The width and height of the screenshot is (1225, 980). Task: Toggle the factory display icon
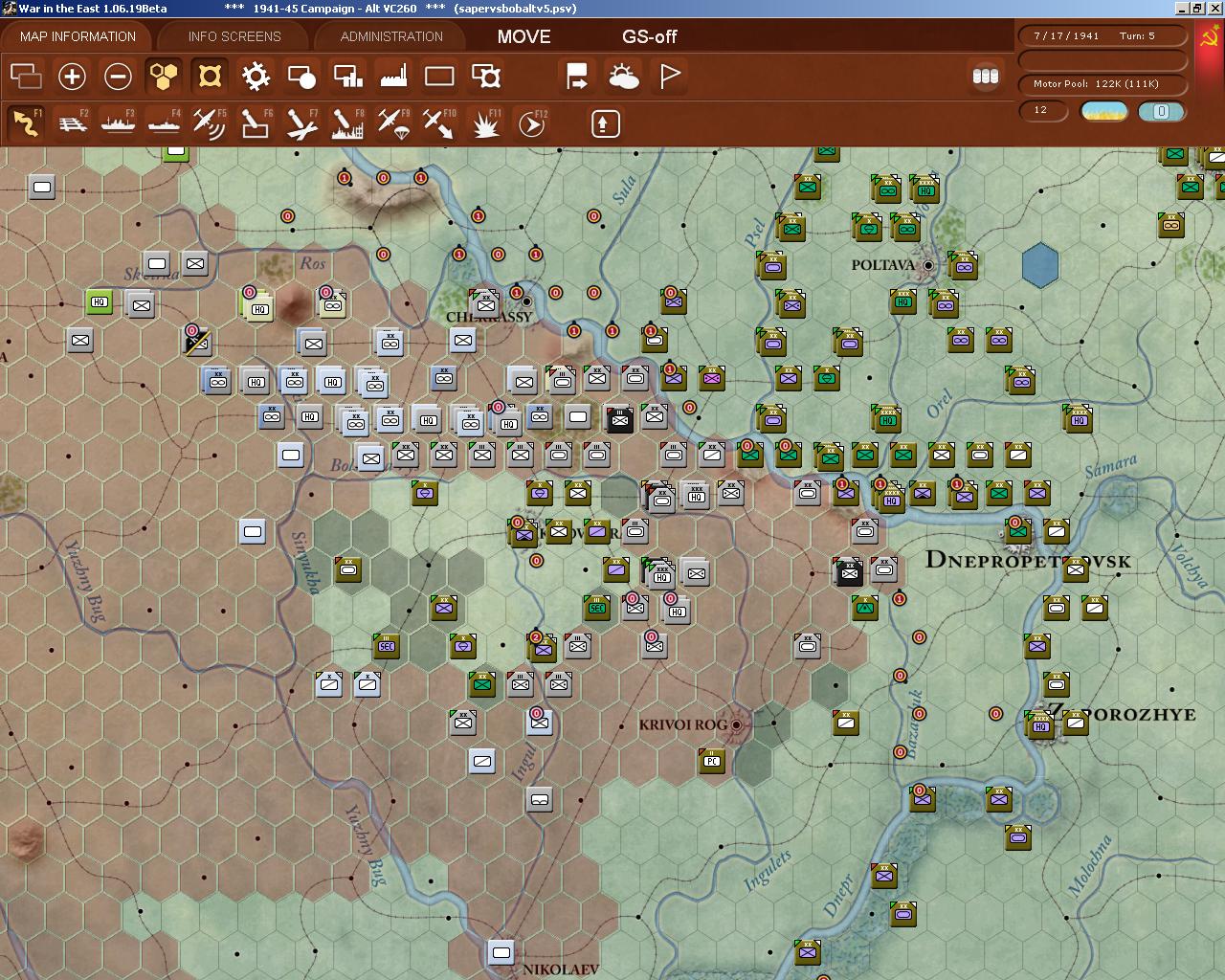pyautogui.click(x=393, y=76)
